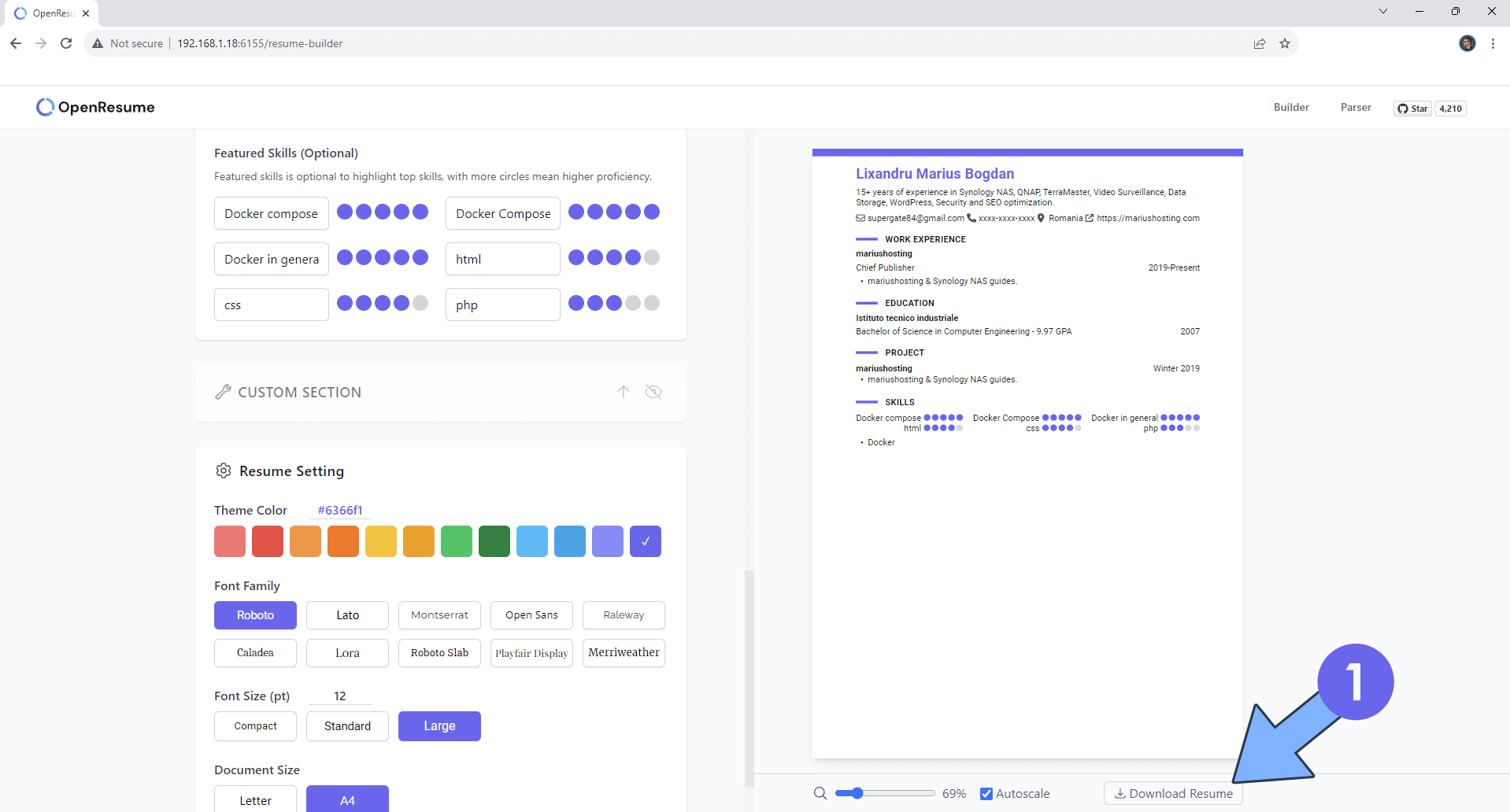Click the GitHub Star button

(x=1412, y=109)
